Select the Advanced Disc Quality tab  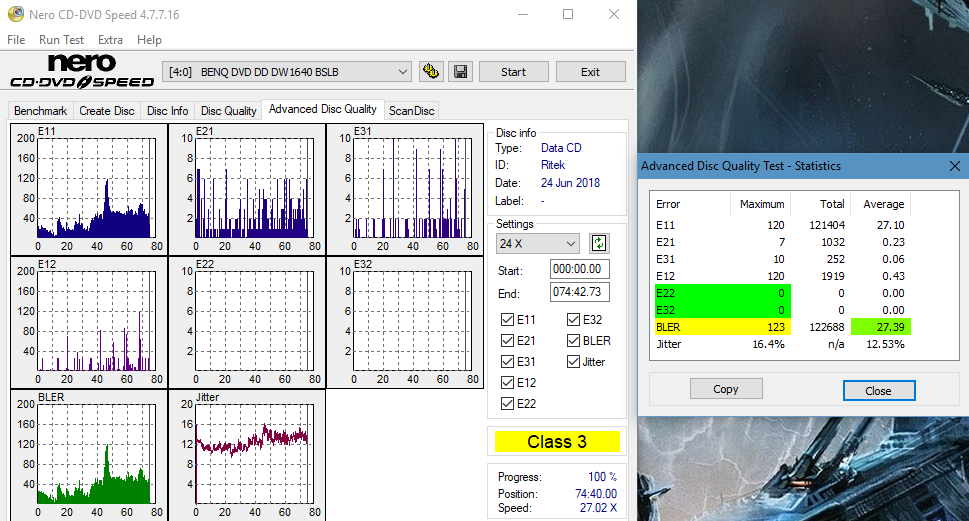pos(323,109)
